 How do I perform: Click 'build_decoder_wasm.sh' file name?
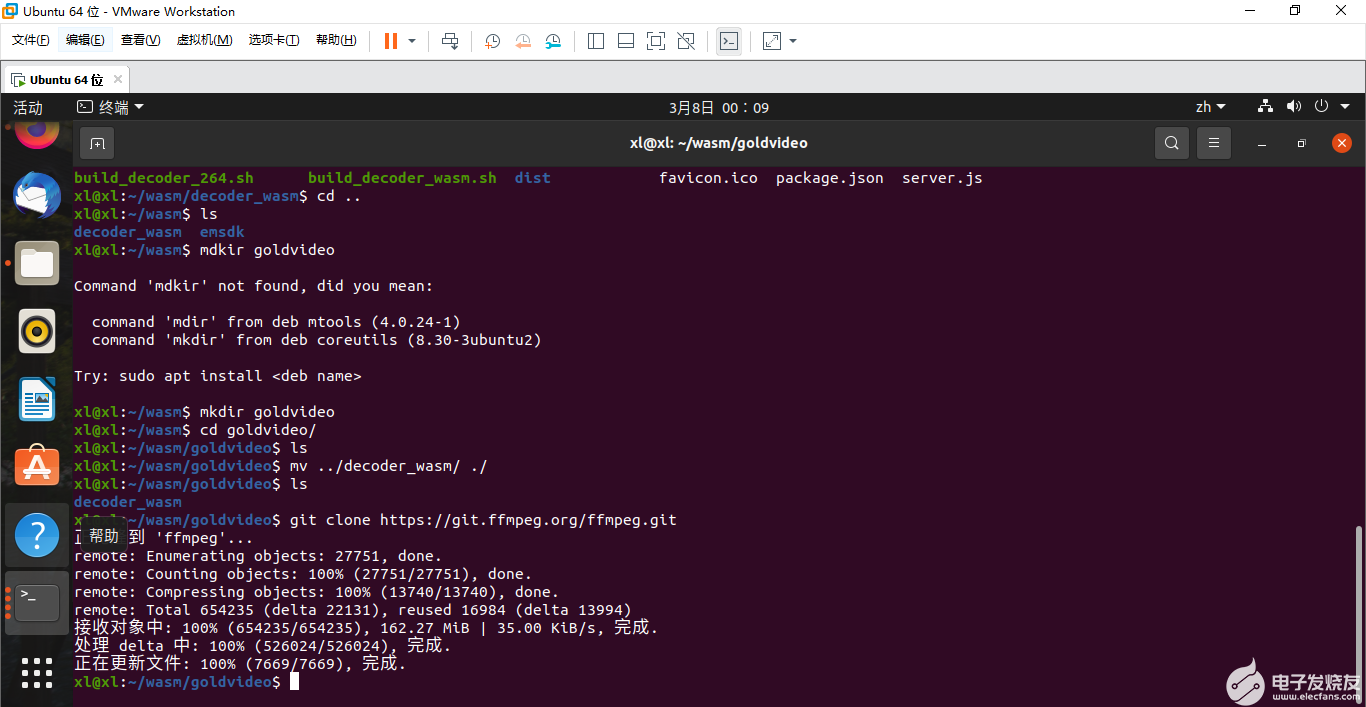coord(402,178)
